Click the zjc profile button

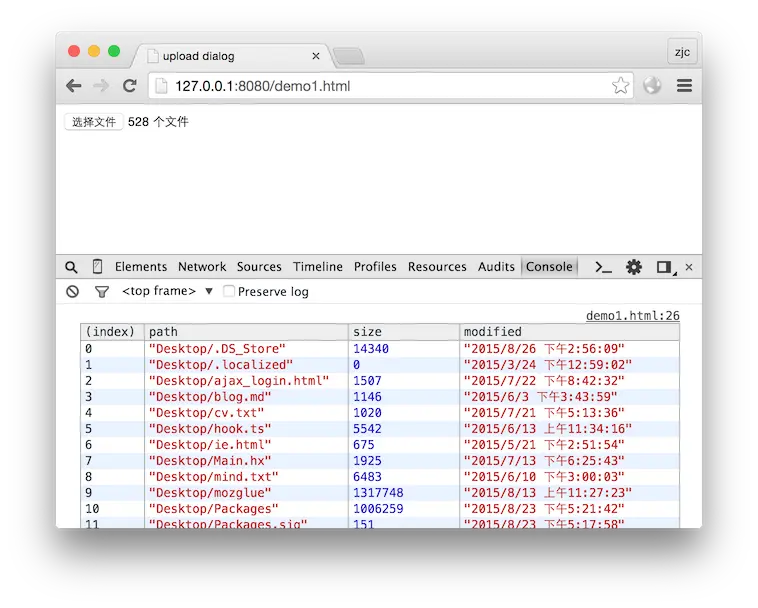pyautogui.click(x=682, y=52)
